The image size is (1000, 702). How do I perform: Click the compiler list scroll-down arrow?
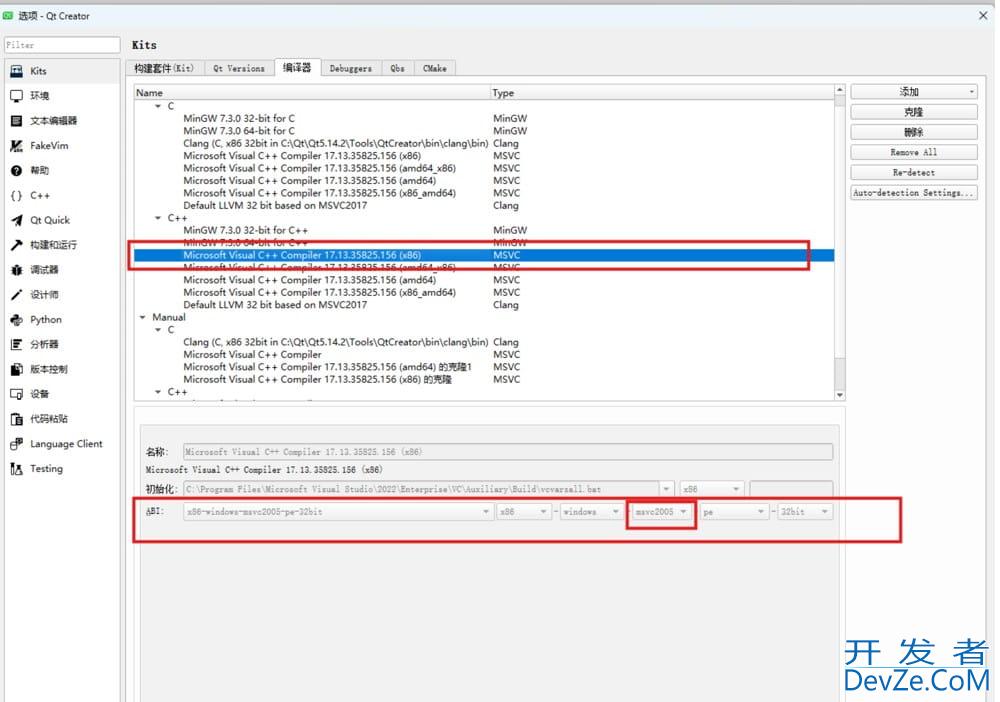click(x=840, y=395)
